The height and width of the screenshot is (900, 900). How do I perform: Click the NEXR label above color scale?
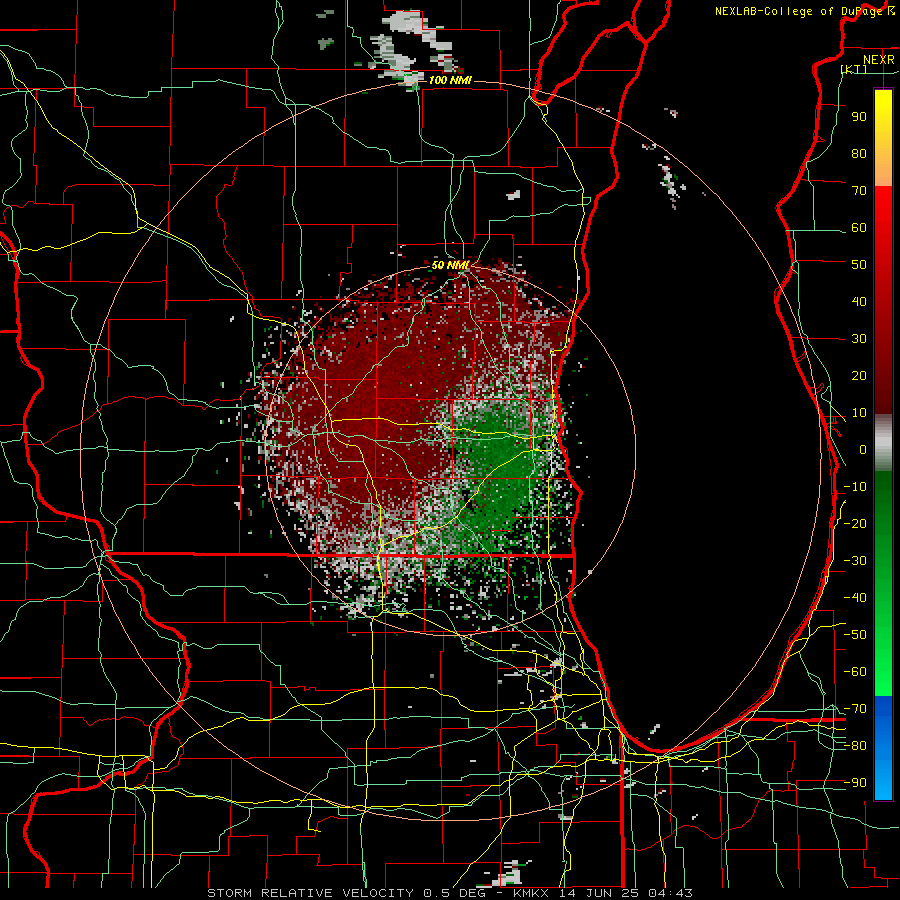tap(879, 60)
